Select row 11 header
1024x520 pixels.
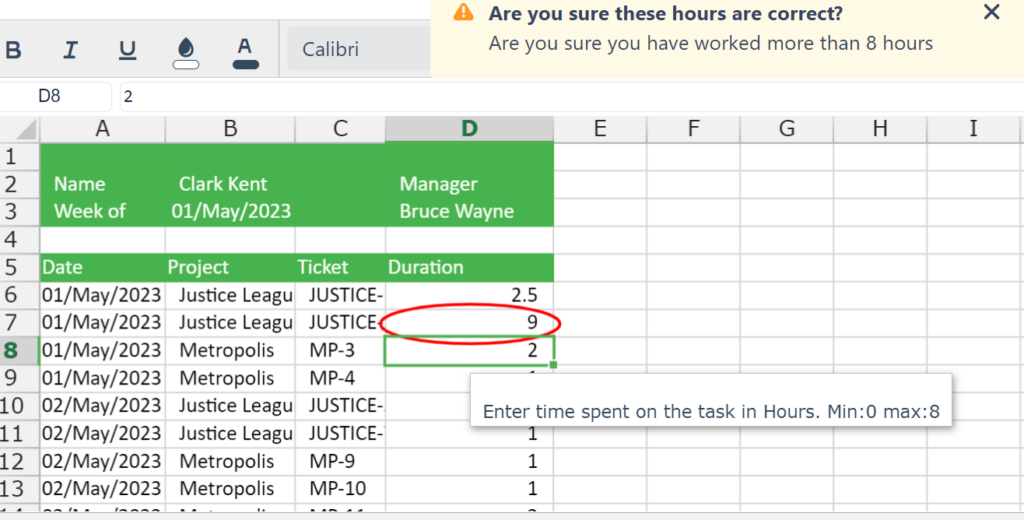(20, 434)
